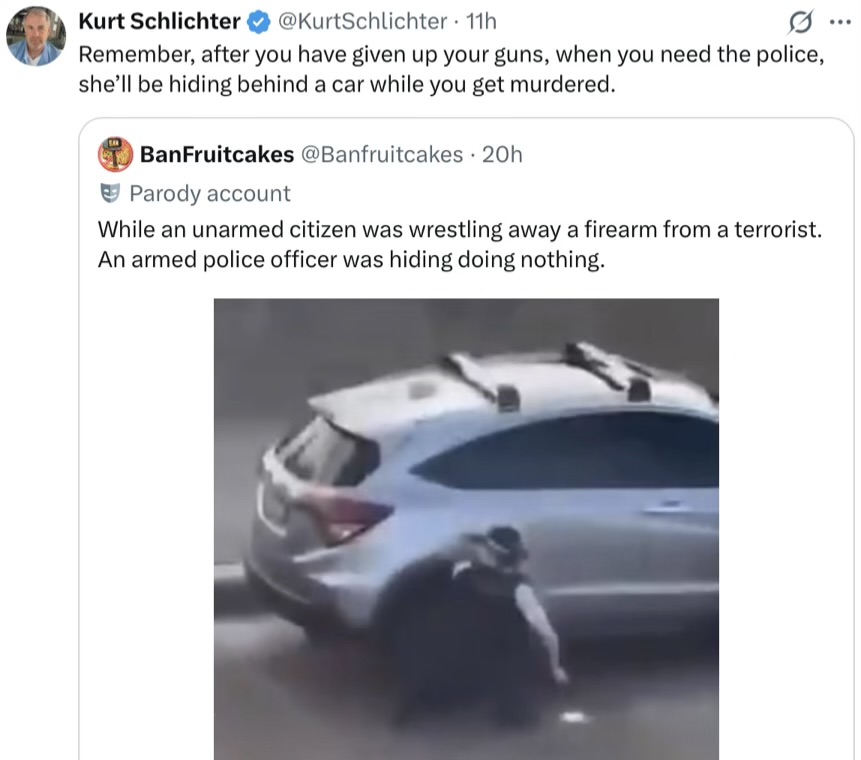Expand the three-dot more options menu
Image resolution: width=861 pixels, height=760 pixels.
(x=838, y=20)
